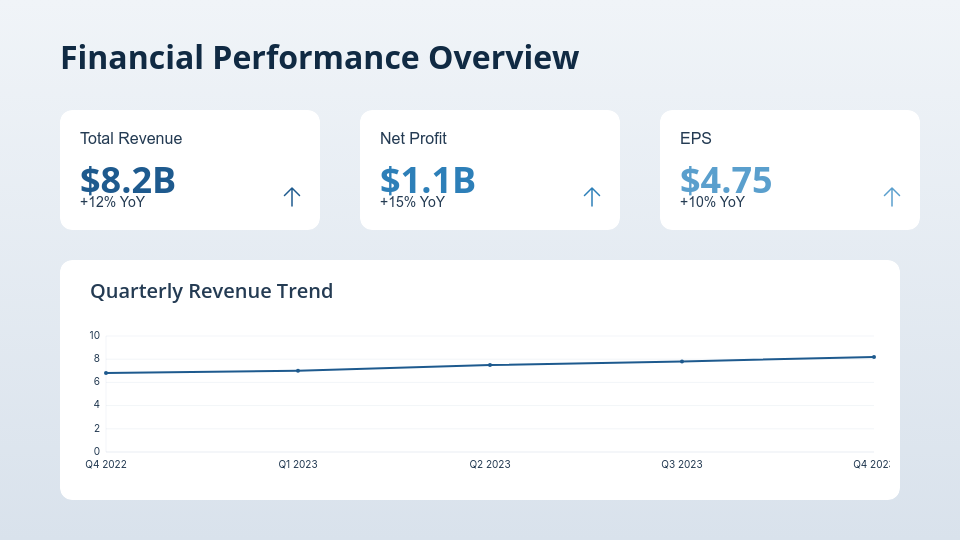960x540 pixels.
Task: Click the Net Profit card label
Action: 413,139
